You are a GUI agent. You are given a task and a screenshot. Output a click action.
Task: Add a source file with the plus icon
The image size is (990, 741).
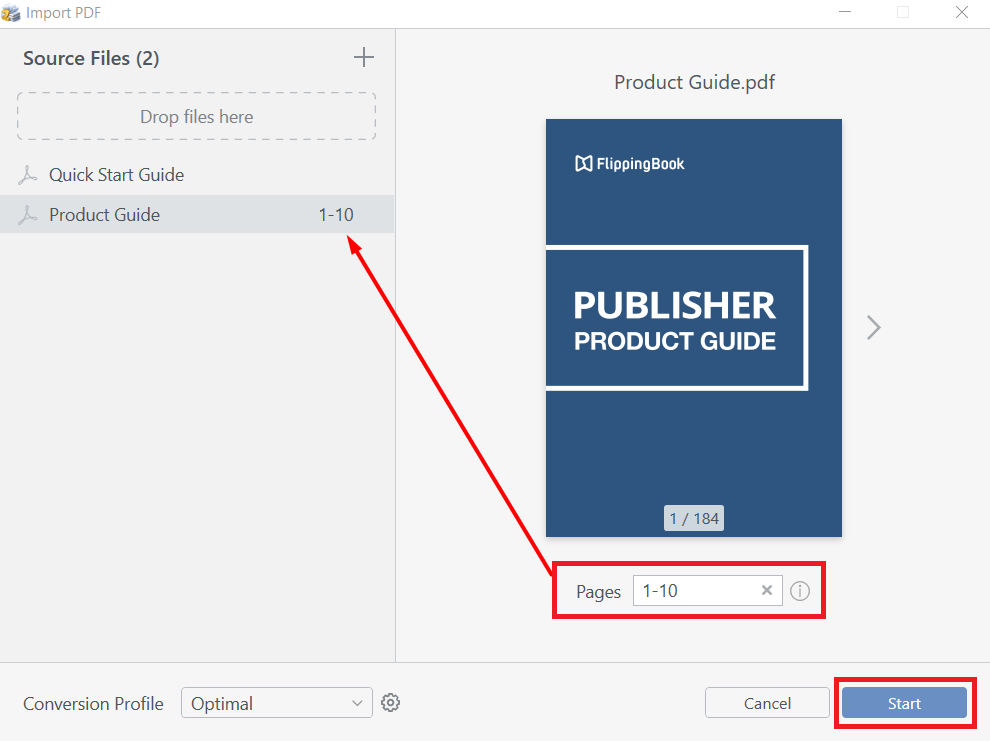click(363, 57)
